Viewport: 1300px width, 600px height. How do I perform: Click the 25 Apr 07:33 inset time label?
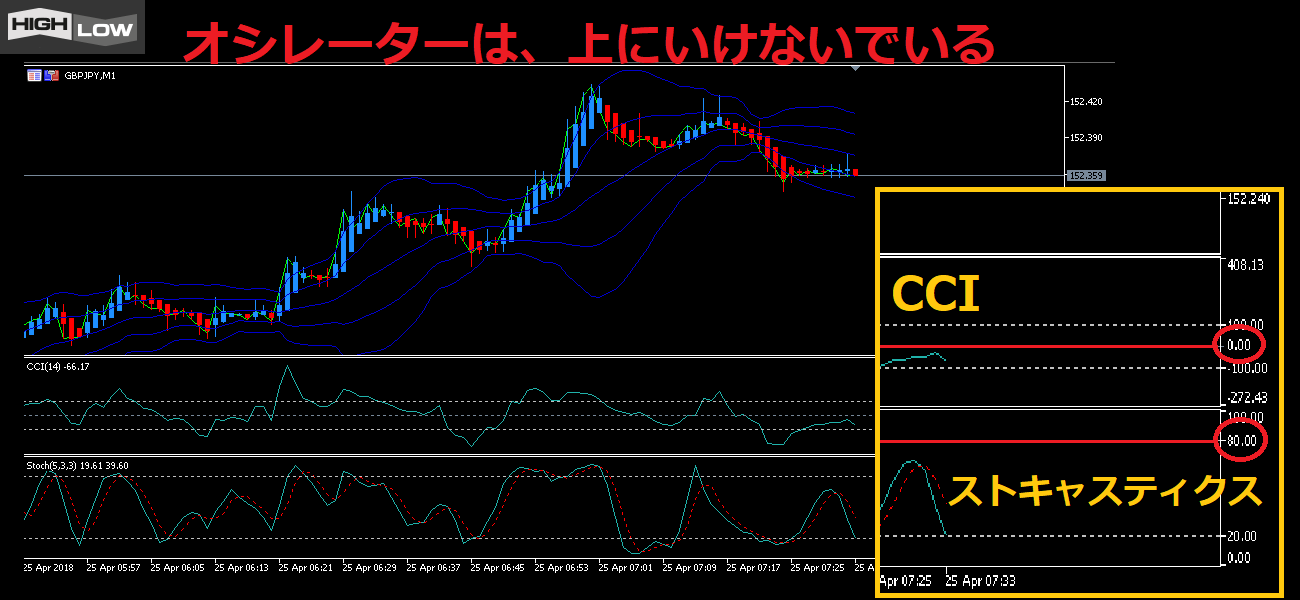coord(980,580)
